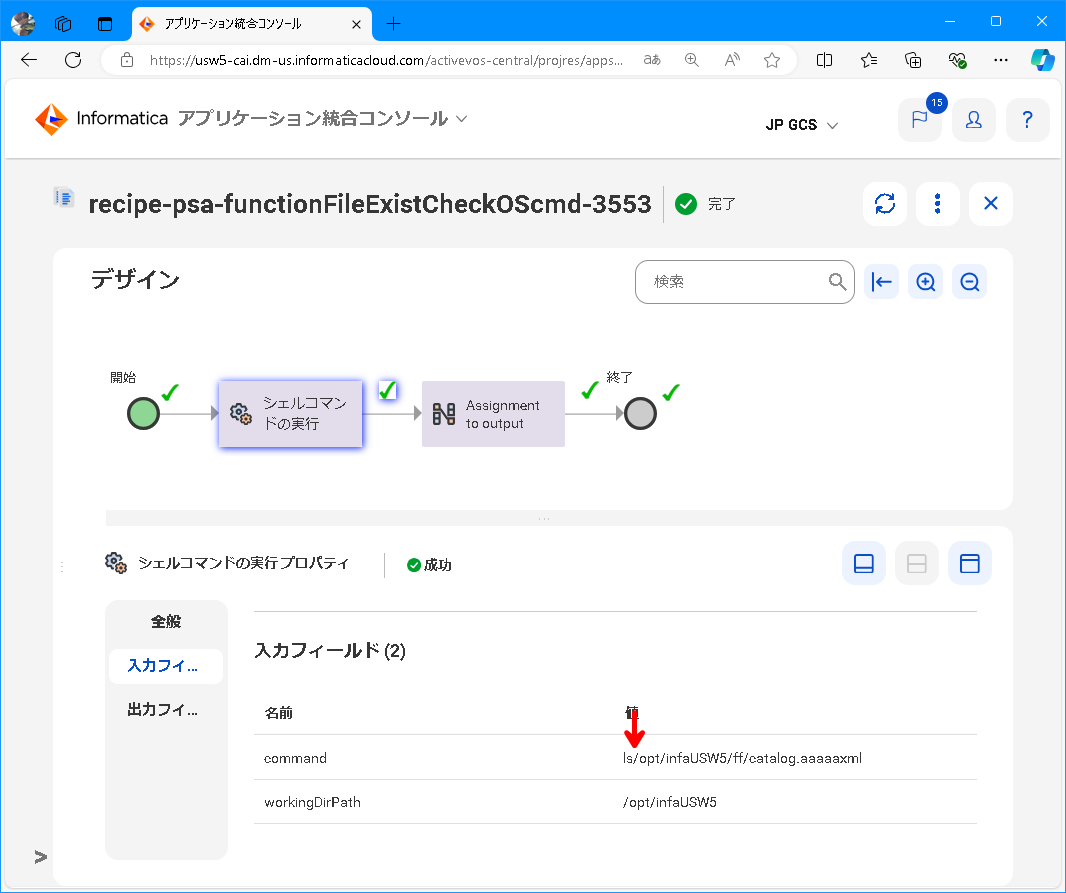1066x893 pixels.
Task: Dock properties panel at bottom
Action: point(863,563)
